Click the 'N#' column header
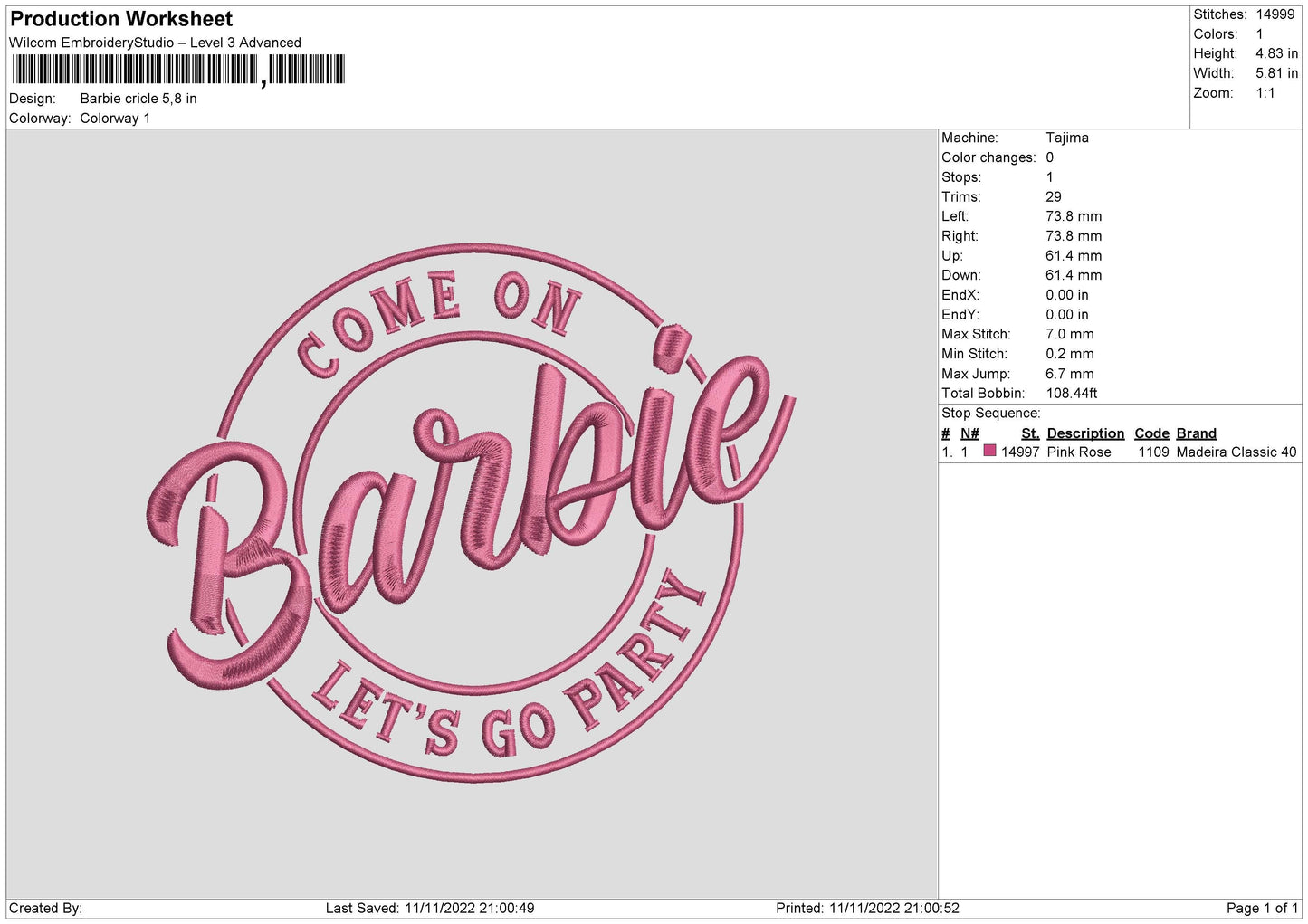Image resolution: width=1308 pixels, height=924 pixels. point(969,433)
